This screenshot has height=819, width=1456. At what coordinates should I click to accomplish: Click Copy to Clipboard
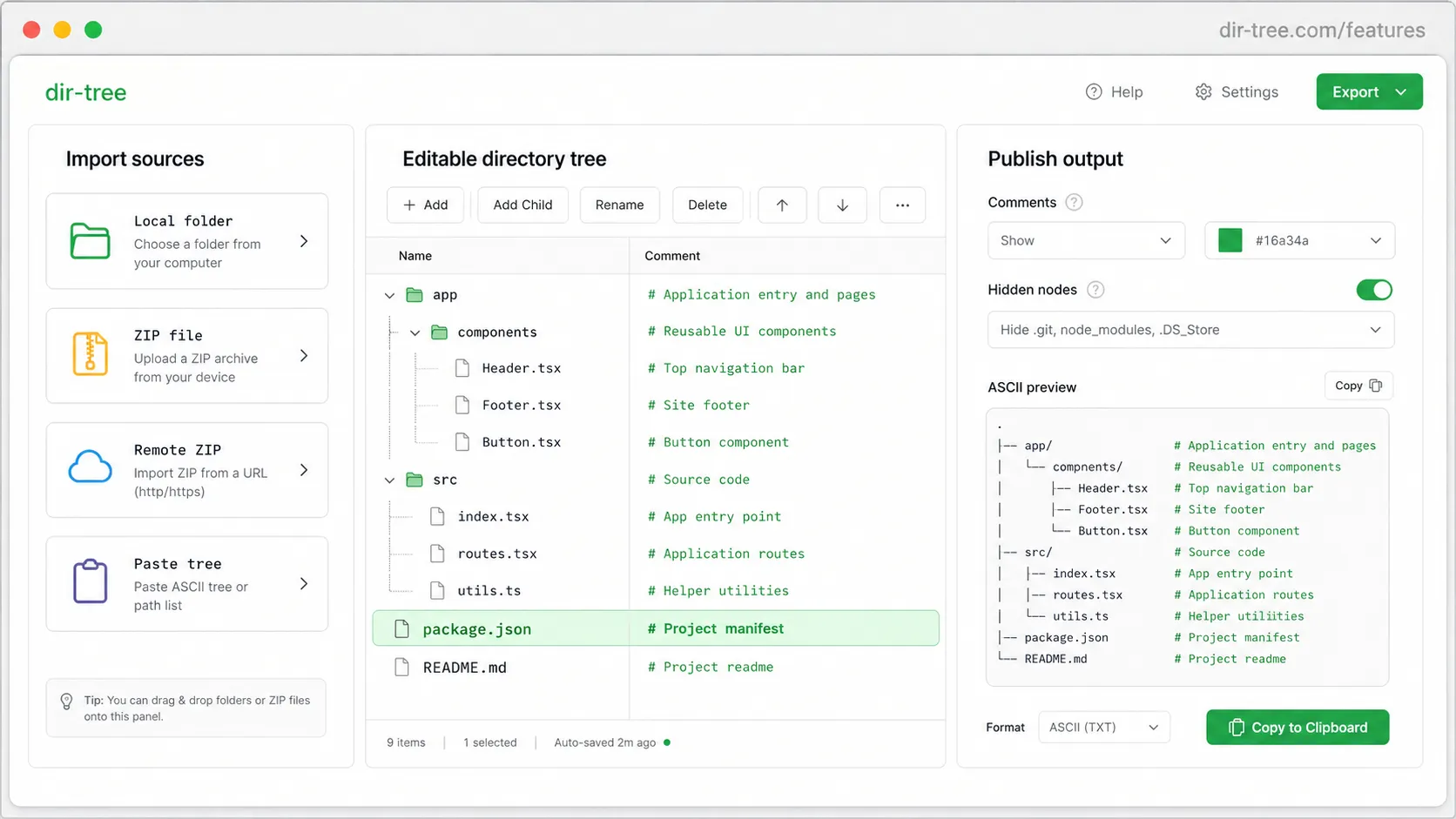1297,727
